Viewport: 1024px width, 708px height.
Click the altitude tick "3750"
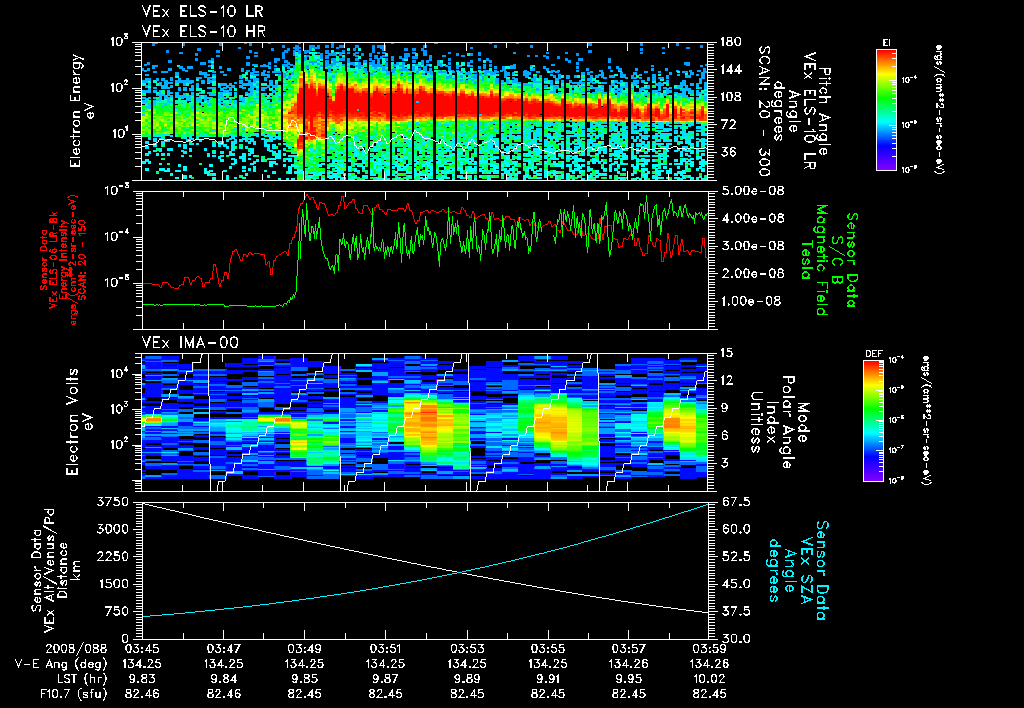[x=114, y=502]
